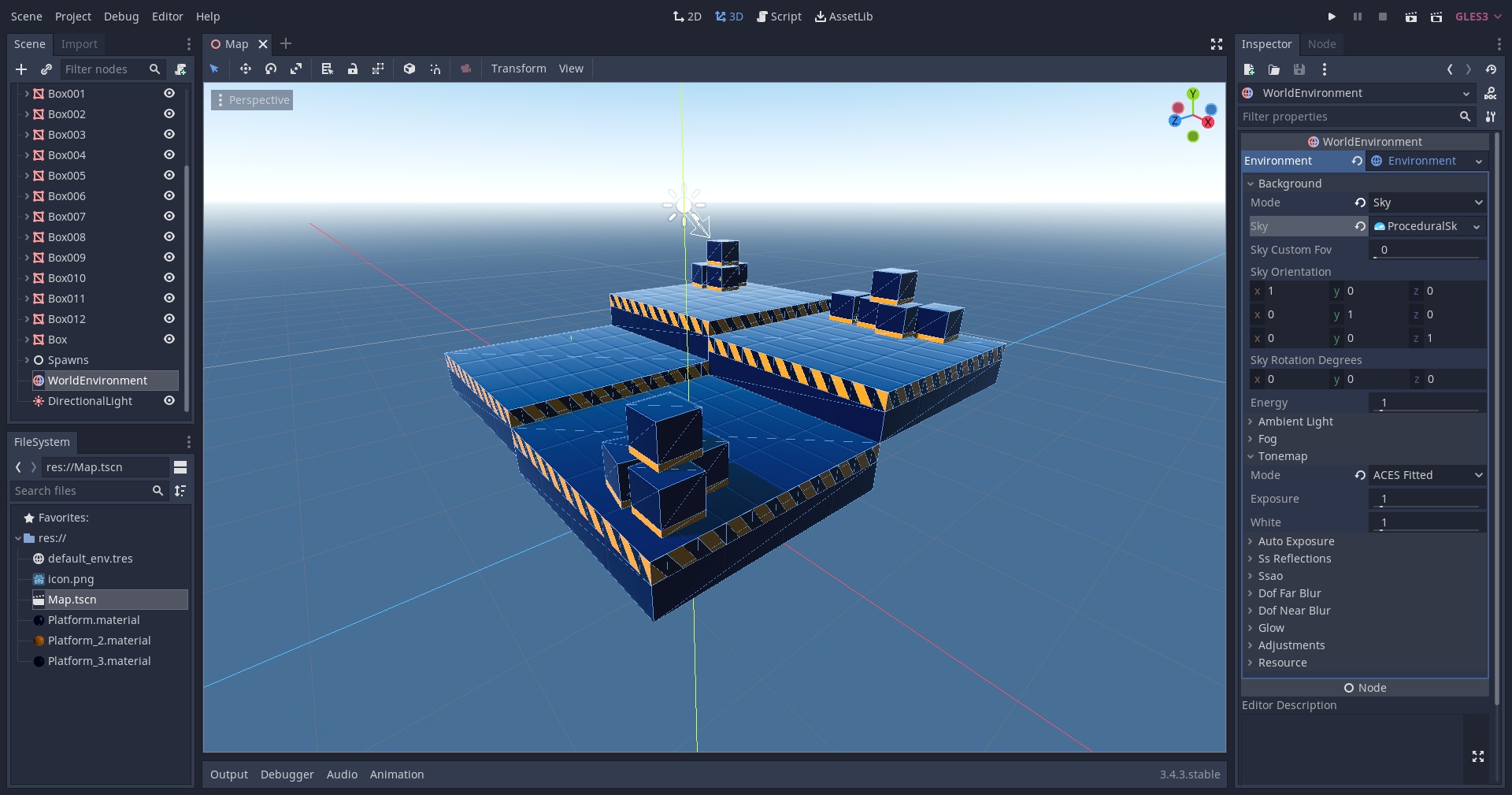The width and height of the screenshot is (1512, 795).
Task: Hide the Box001 node
Action: coord(169,93)
